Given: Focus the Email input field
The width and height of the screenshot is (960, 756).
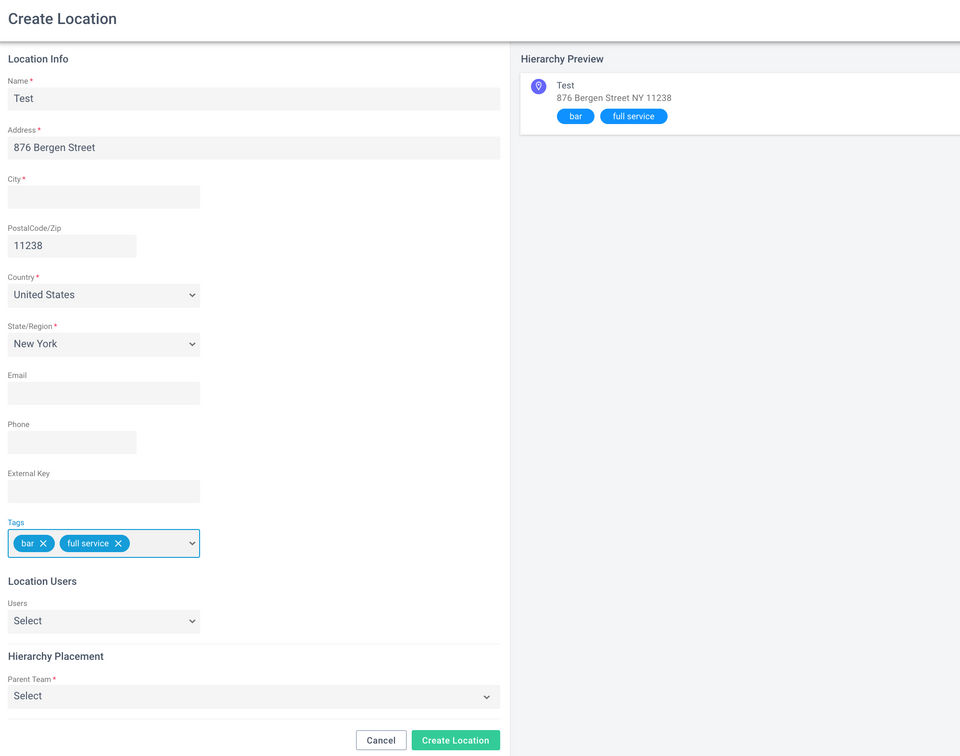Looking at the screenshot, I should click(x=104, y=393).
